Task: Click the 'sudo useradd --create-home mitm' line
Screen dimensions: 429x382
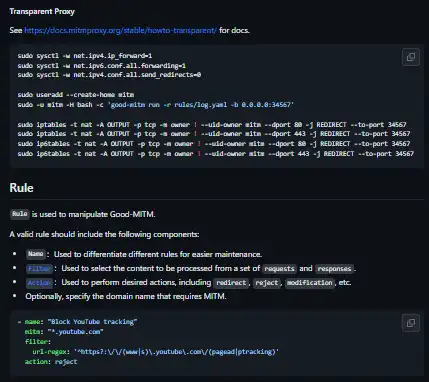Action: (76, 95)
